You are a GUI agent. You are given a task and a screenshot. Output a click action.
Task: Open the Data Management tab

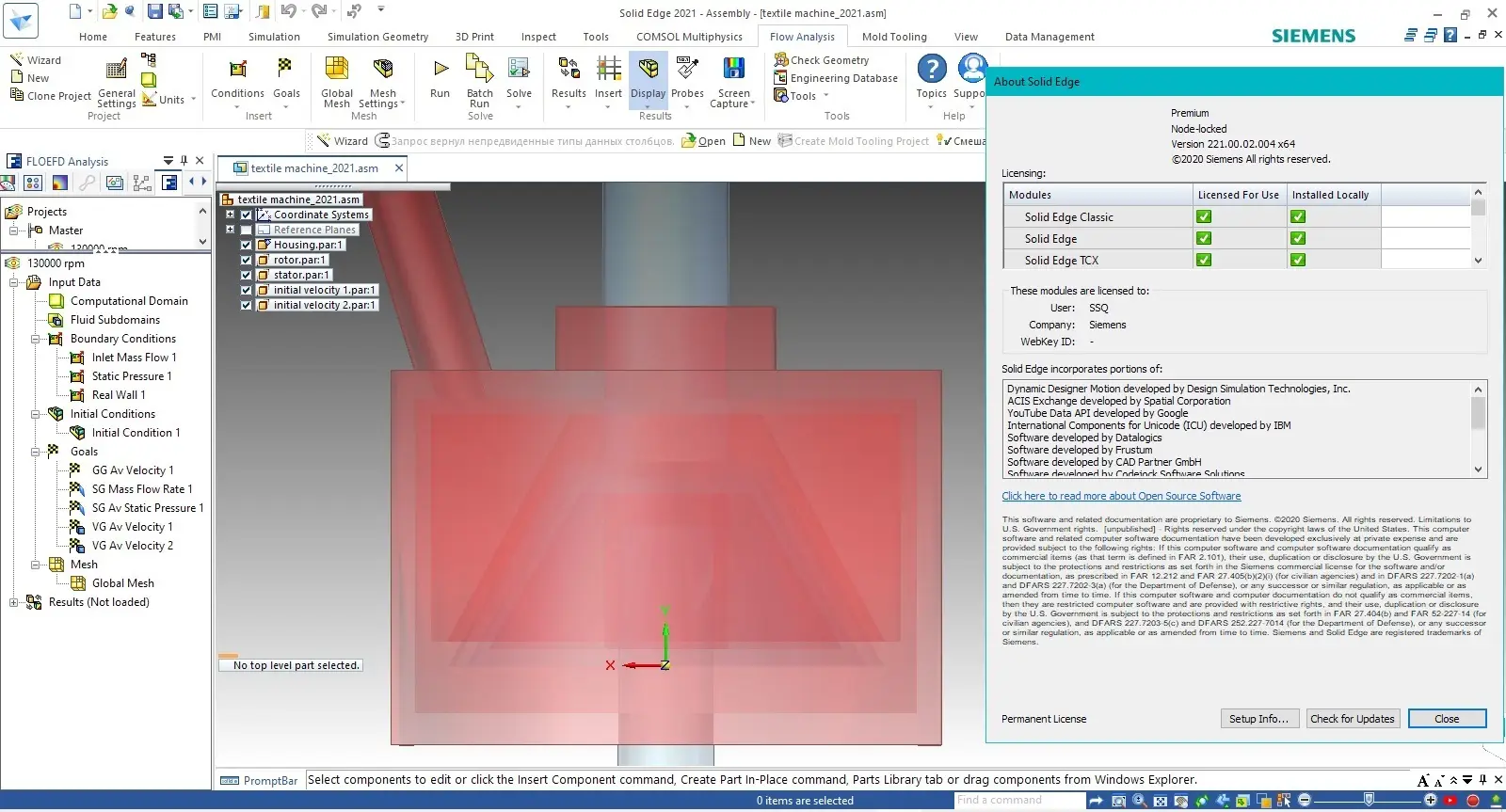pyautogui.click(x=1049, y=37)
